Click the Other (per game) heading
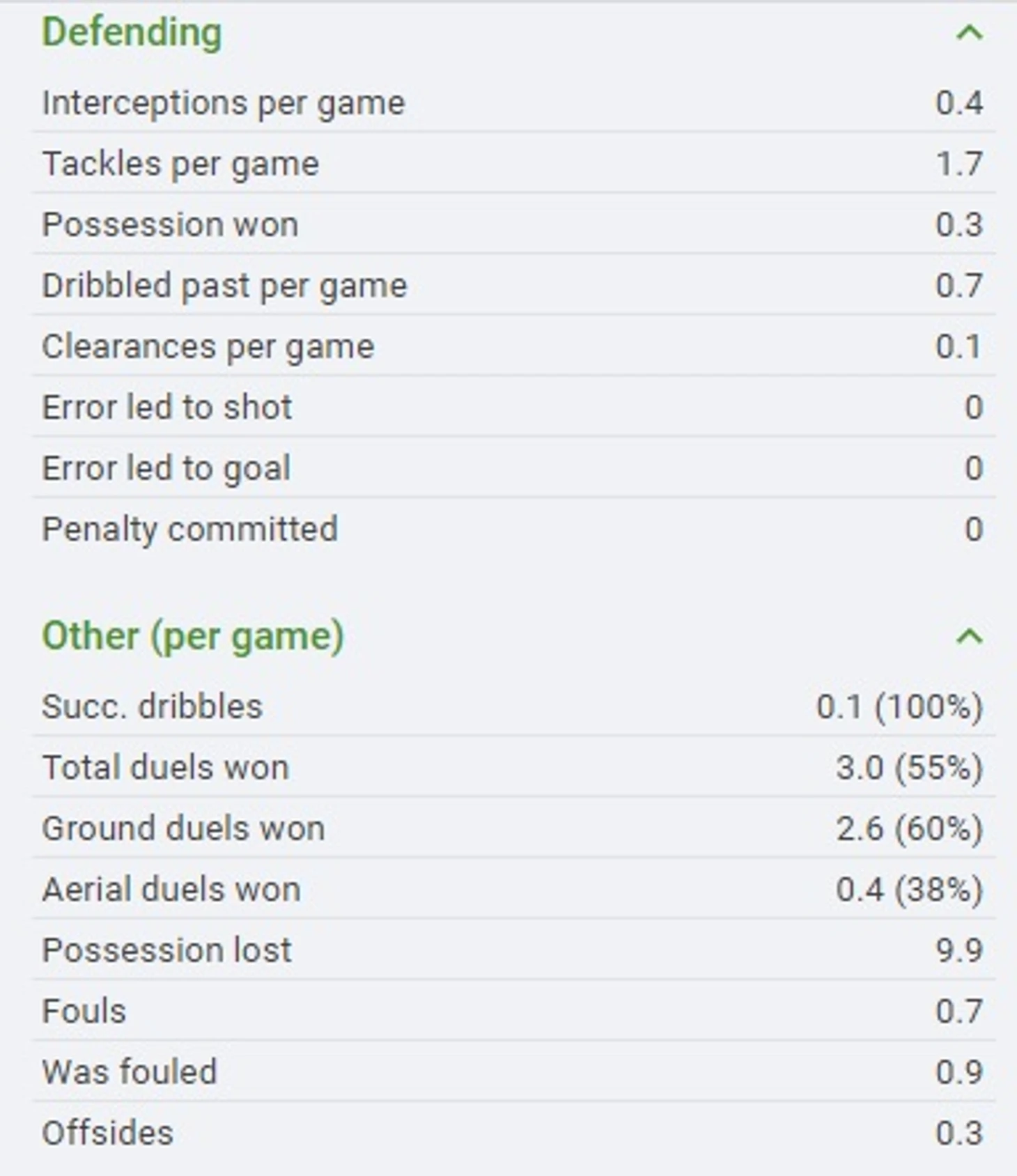Screen dimensions: 1017x1176 [x=193, y=636]
